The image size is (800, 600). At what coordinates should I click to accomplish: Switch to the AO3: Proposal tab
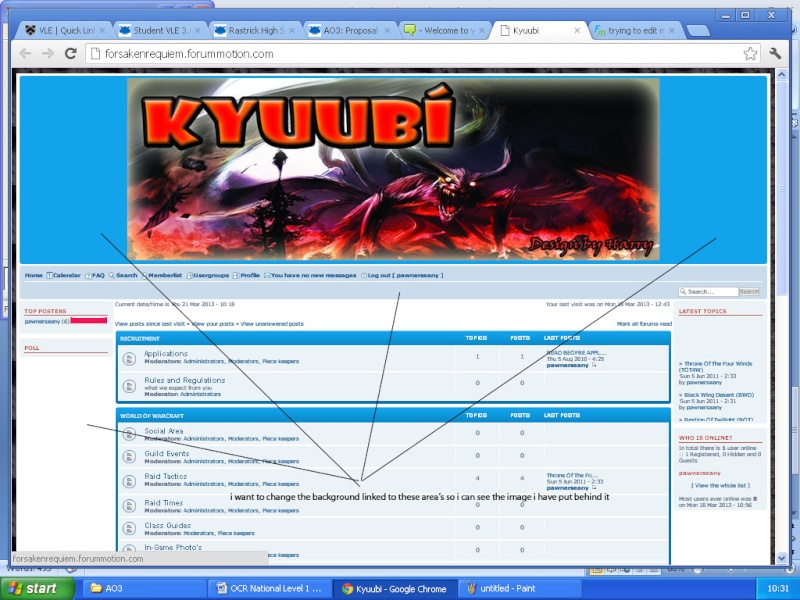349,31
